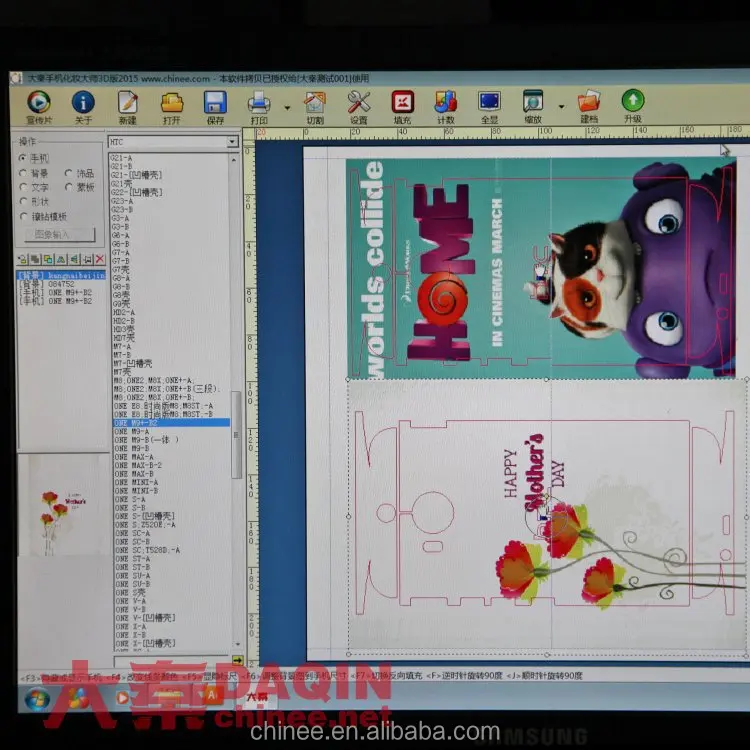Select M7-[凹槽壳] model entry
This screenshot has height=750, width=750.
pos(132,364)
